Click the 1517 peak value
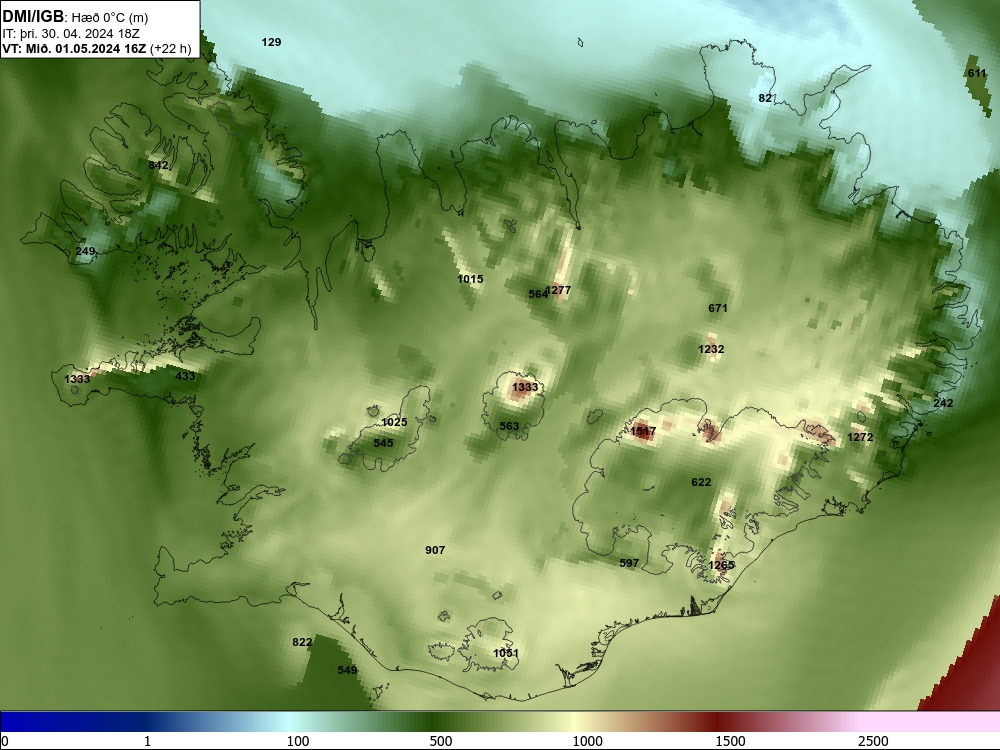Viewport: 1000px width, 750px height. (x=643, y=431)
